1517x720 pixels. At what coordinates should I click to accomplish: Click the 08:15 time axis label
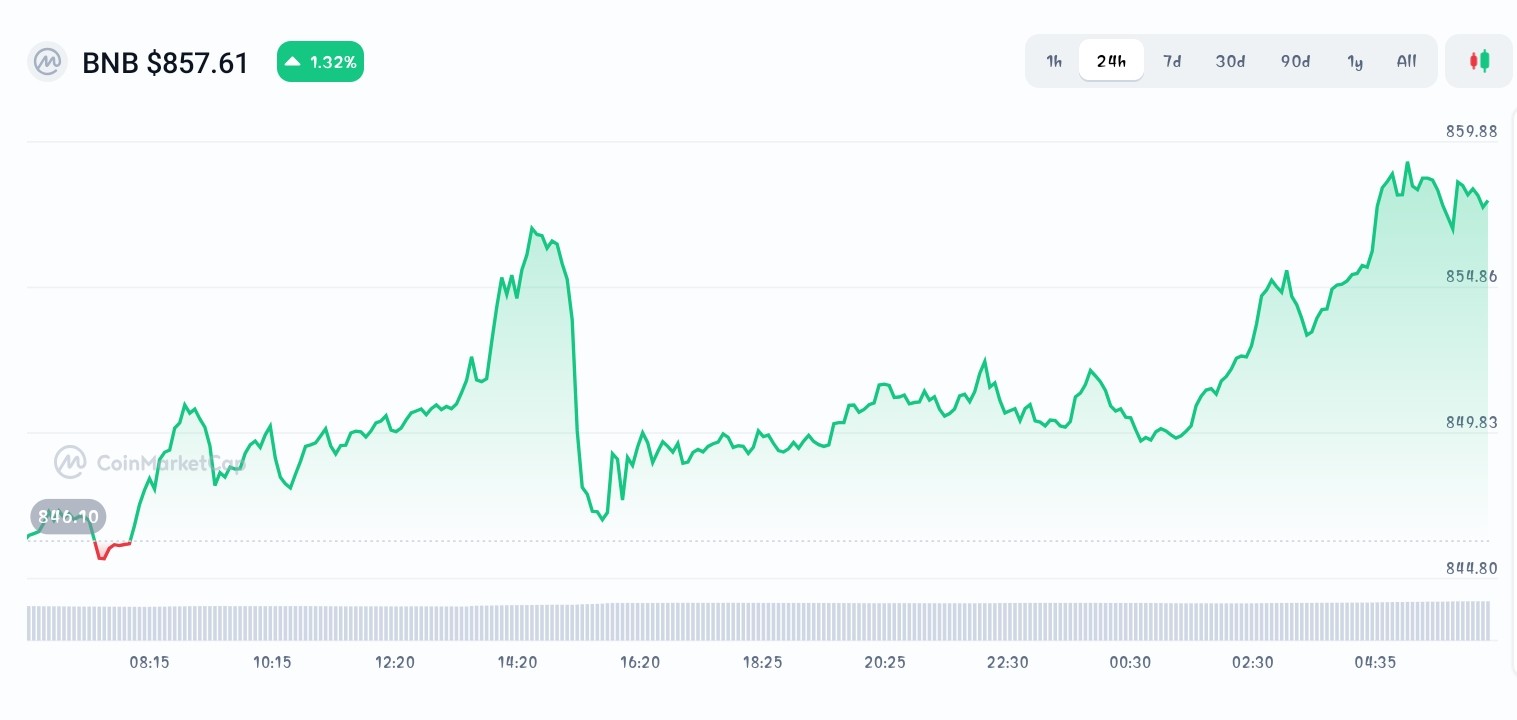coord(149,662)
